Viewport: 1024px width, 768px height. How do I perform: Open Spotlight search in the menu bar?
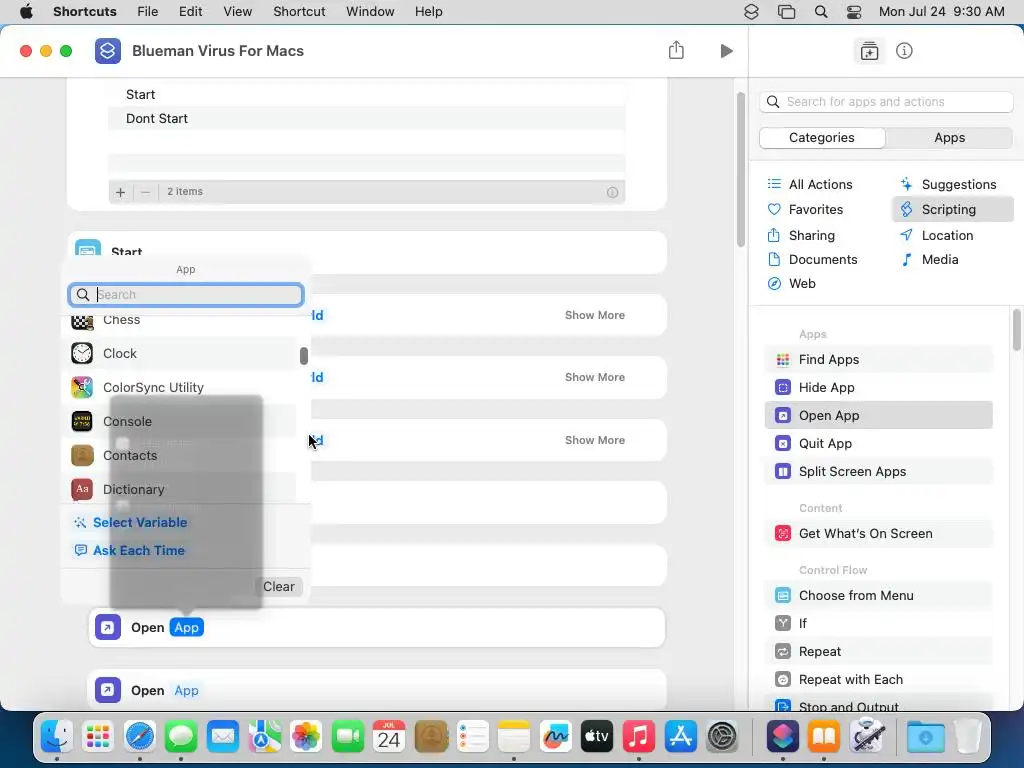[x=821, y=12]
